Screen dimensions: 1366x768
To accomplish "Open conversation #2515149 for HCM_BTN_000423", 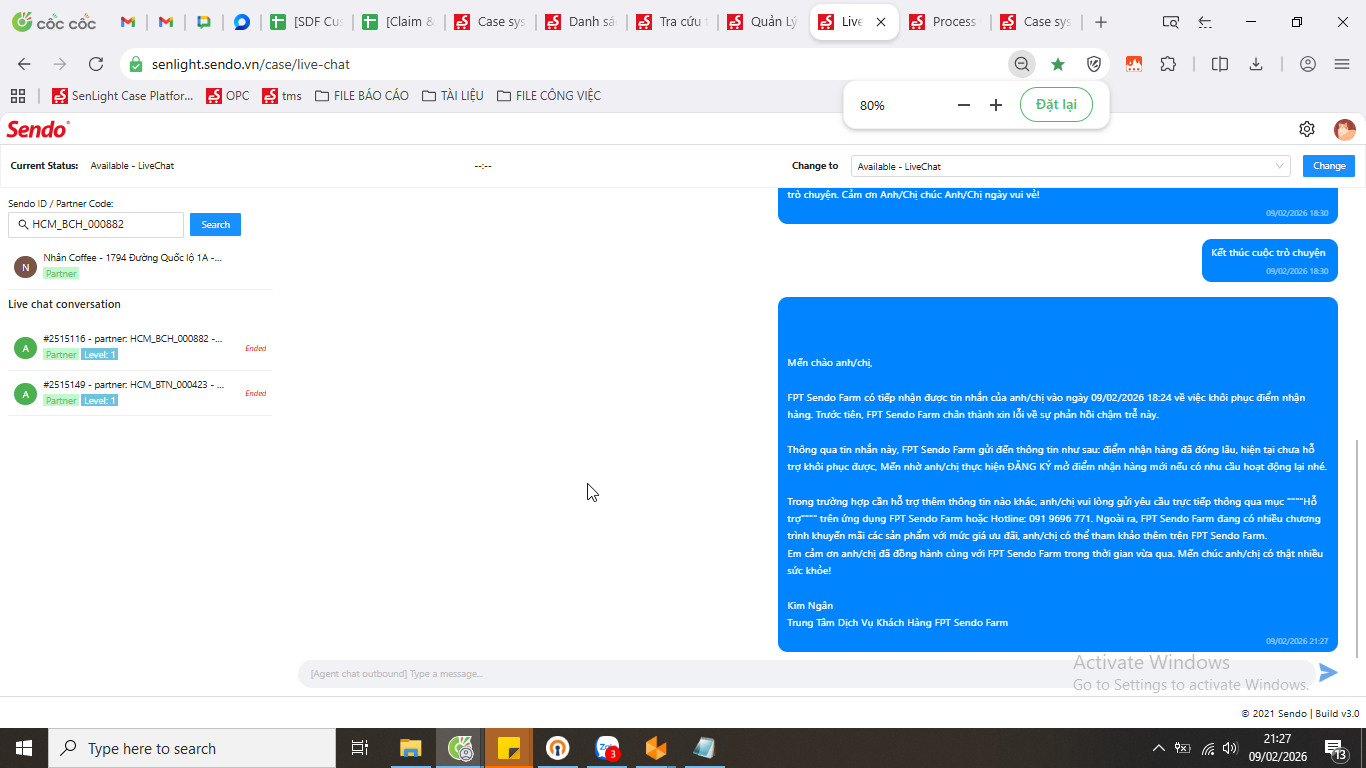I will pos(140,392).
